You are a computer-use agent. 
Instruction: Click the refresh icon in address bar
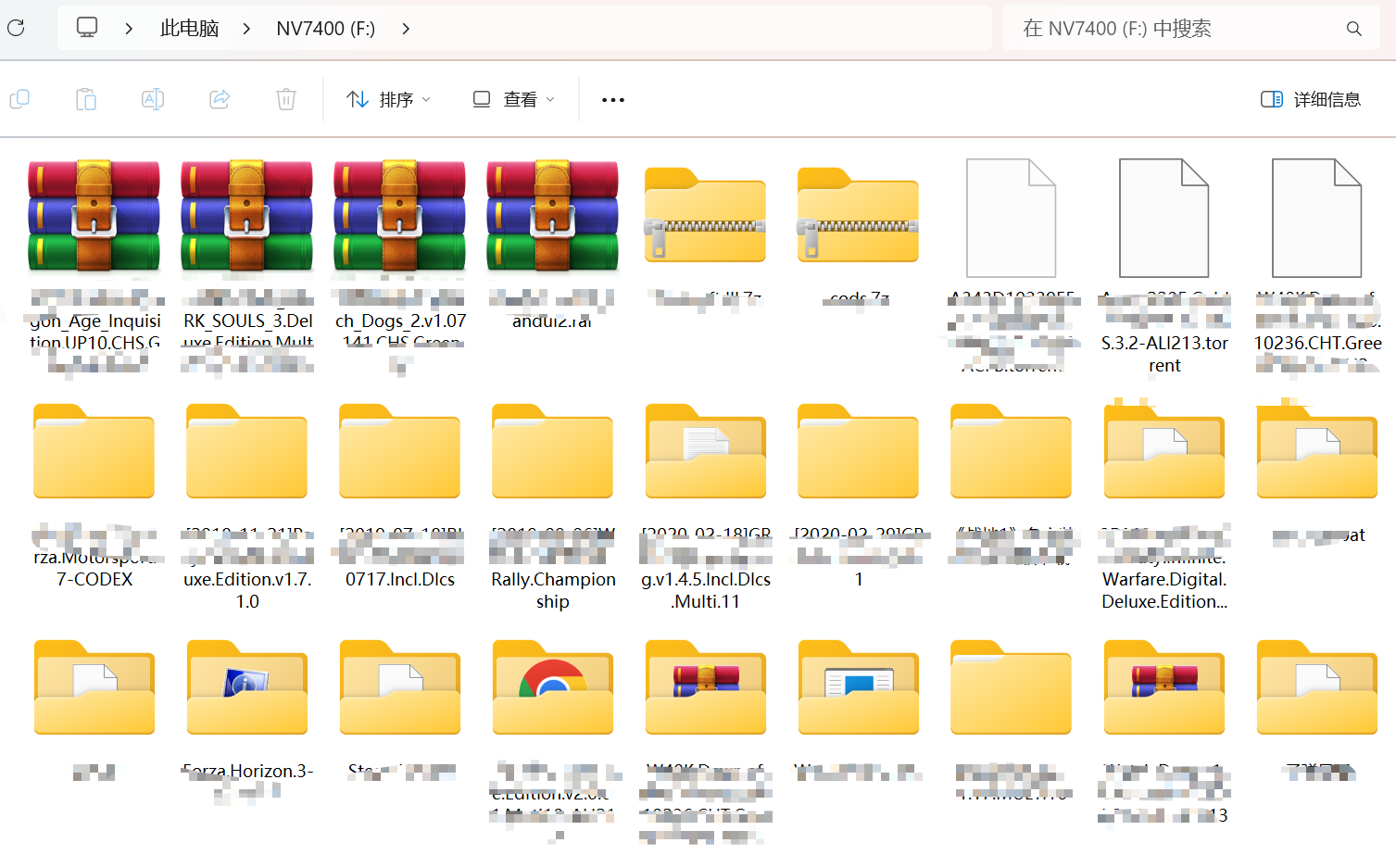[x=16, y=29]
